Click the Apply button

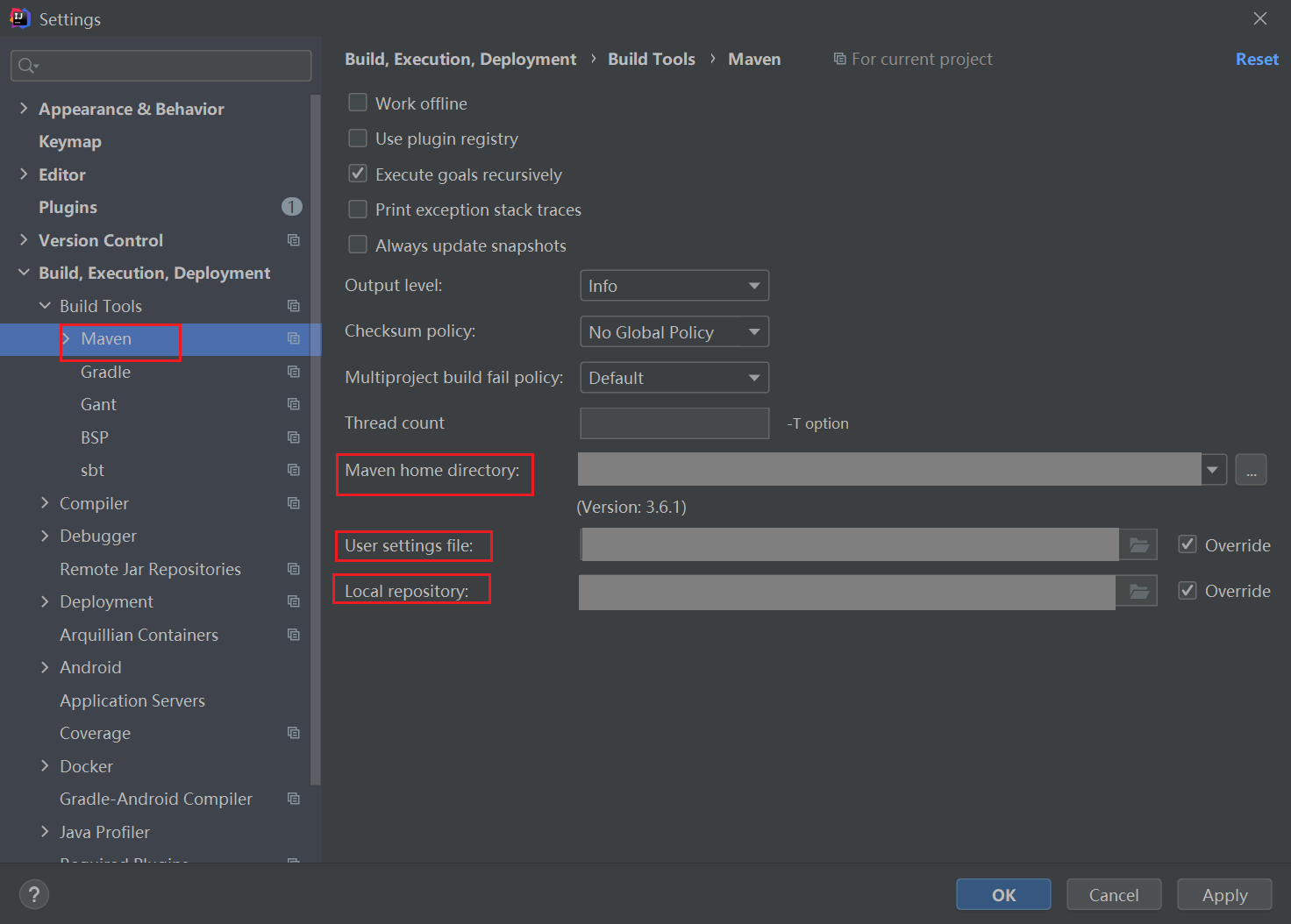tap(1223, 895)
